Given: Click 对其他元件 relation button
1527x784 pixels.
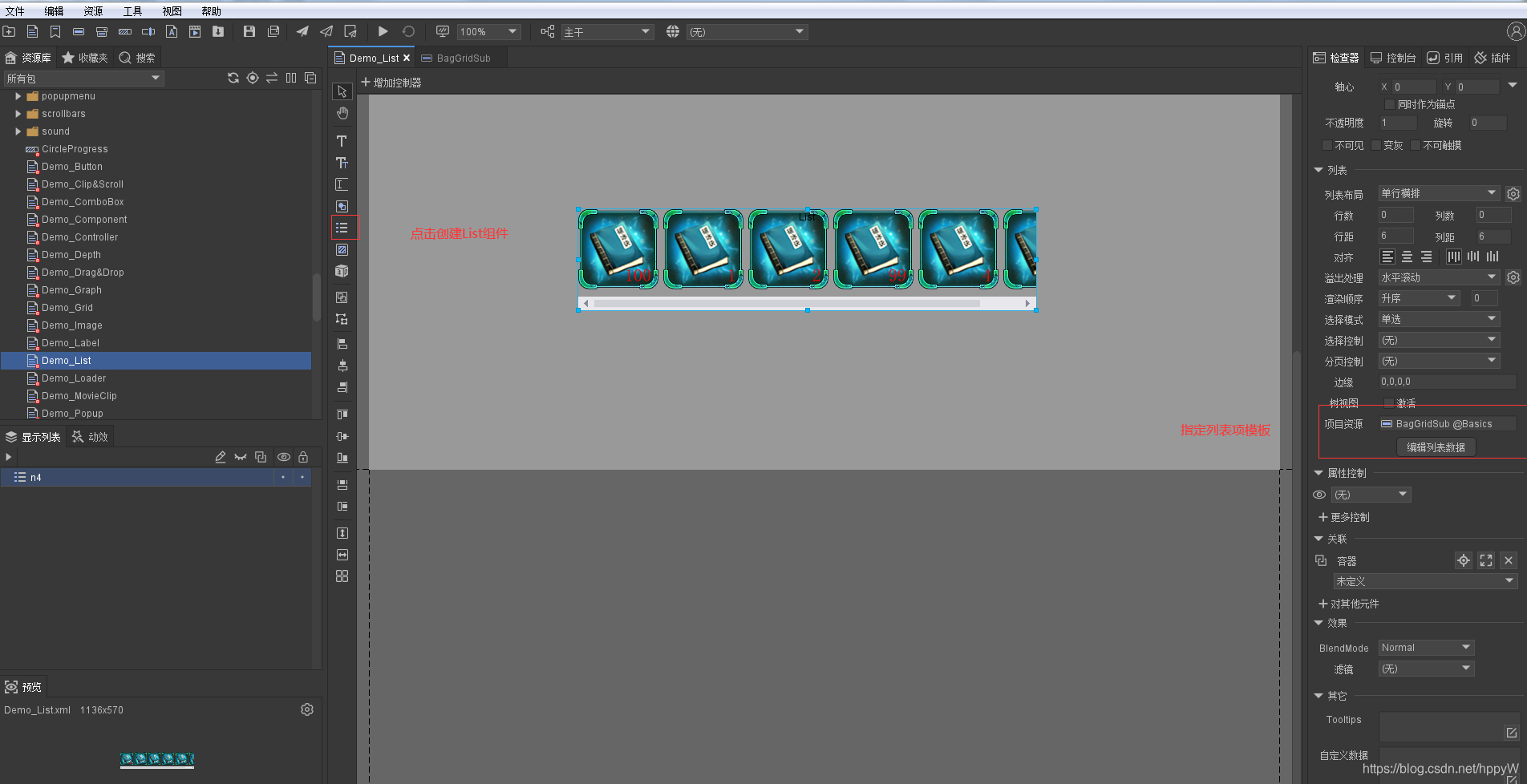Looking at the screenshot, I should tap(1349, 604).
